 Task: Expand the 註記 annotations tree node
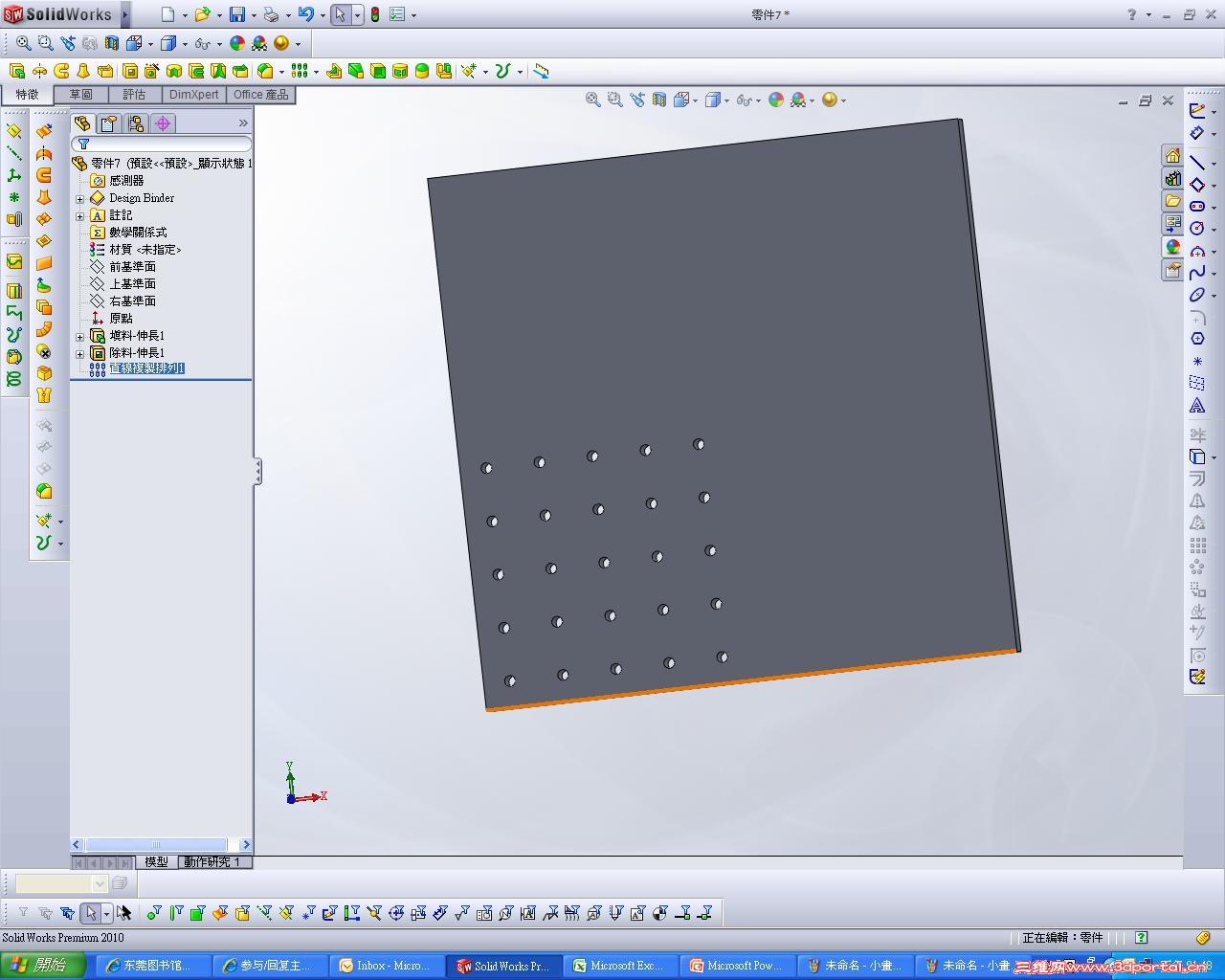tap(80, 216)
